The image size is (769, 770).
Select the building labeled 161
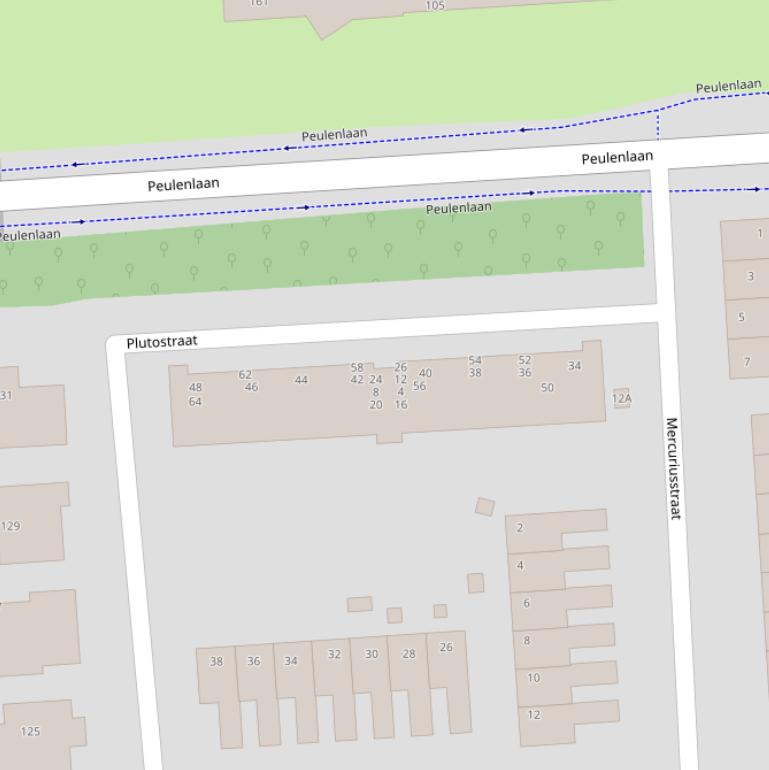pyautogui.click(x=258, y=3)
